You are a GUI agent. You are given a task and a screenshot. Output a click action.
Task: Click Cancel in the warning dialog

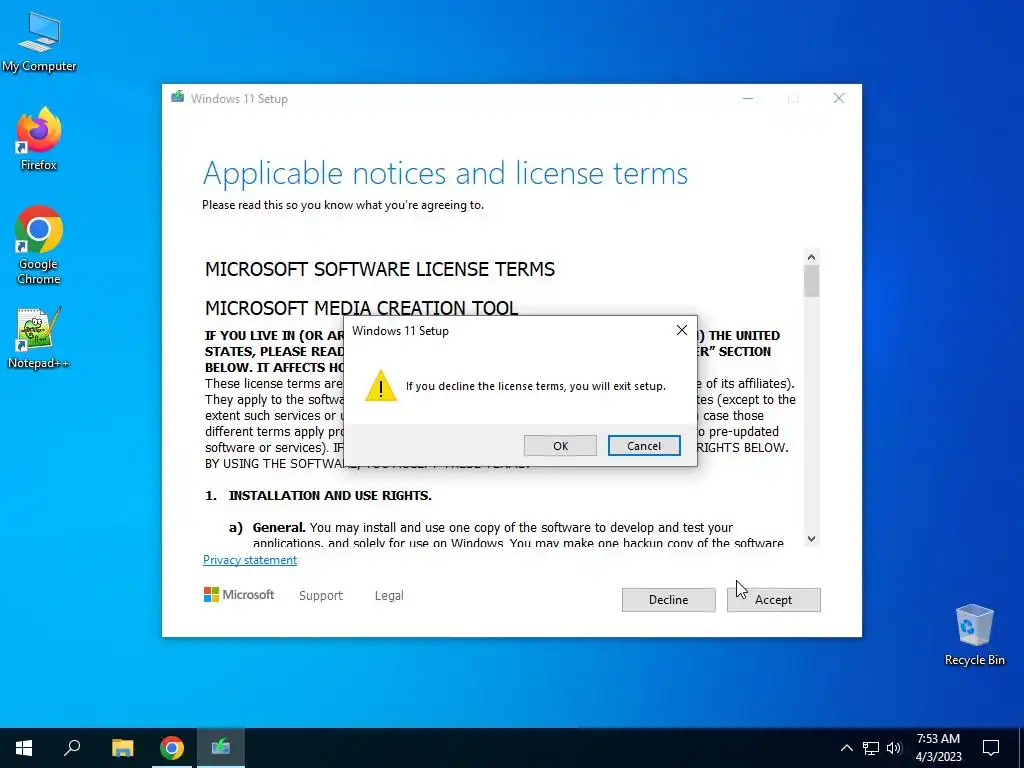644,445
